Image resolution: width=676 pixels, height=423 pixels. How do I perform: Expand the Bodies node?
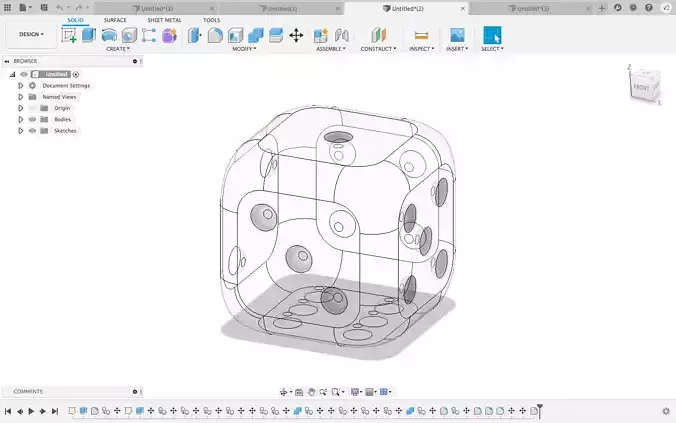(20, 119)
